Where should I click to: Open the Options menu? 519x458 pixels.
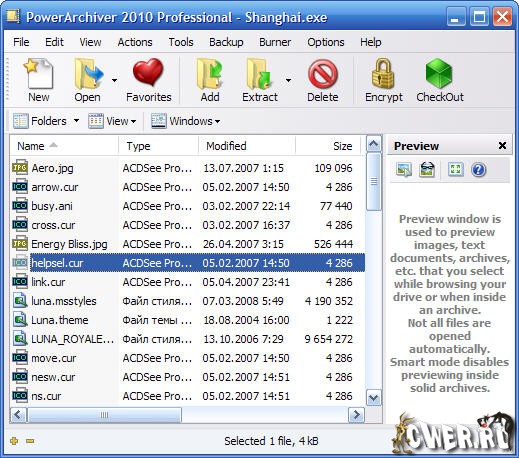coord(326,42)
